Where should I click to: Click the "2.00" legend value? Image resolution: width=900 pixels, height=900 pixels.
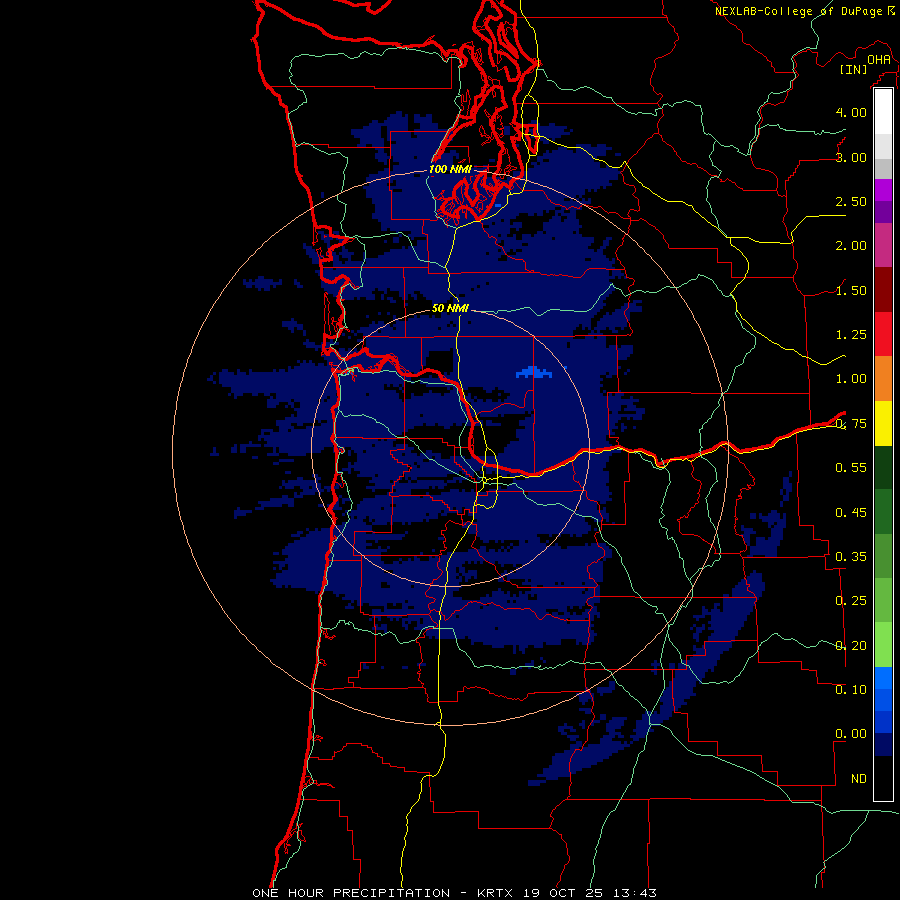851,246
